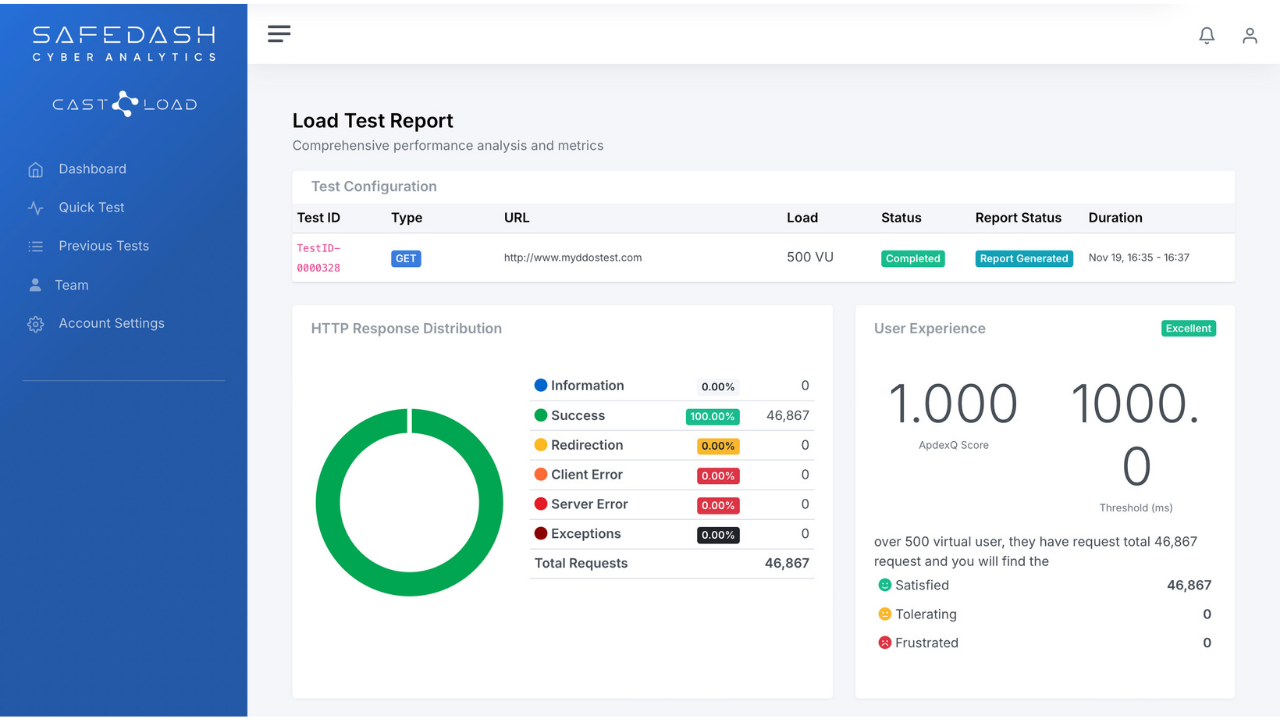Click the HTTP Response Distribution title
The height and width of the screenshot is (720, 1280).
click(406, 328)
